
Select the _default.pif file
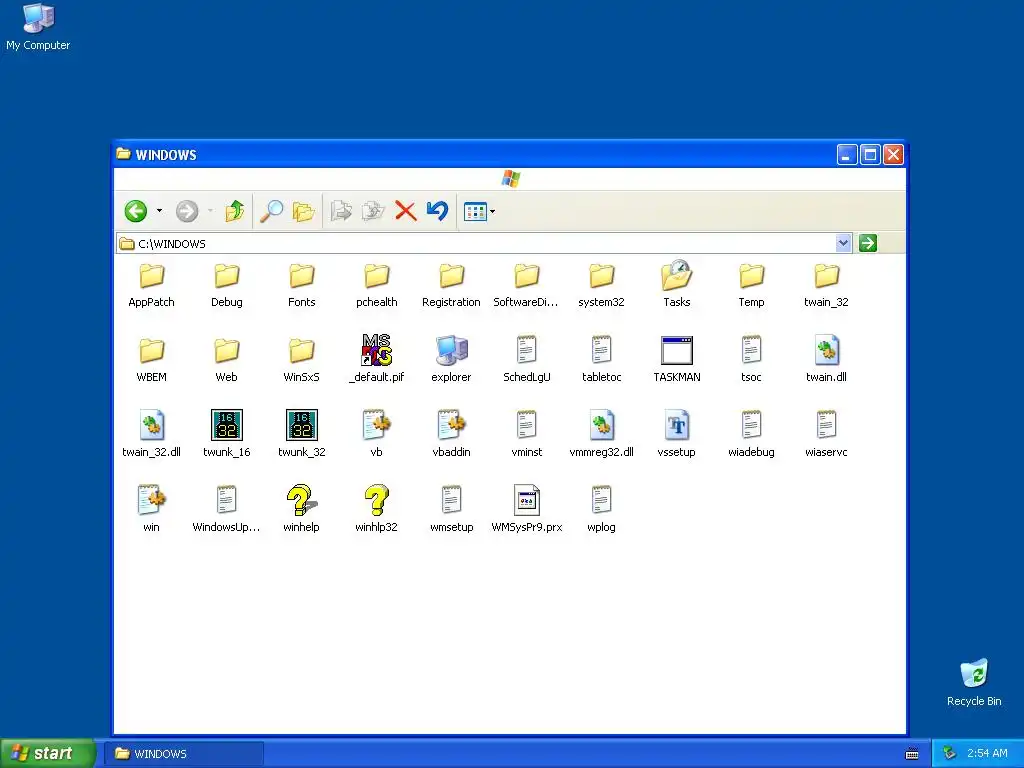click(377, 359)
